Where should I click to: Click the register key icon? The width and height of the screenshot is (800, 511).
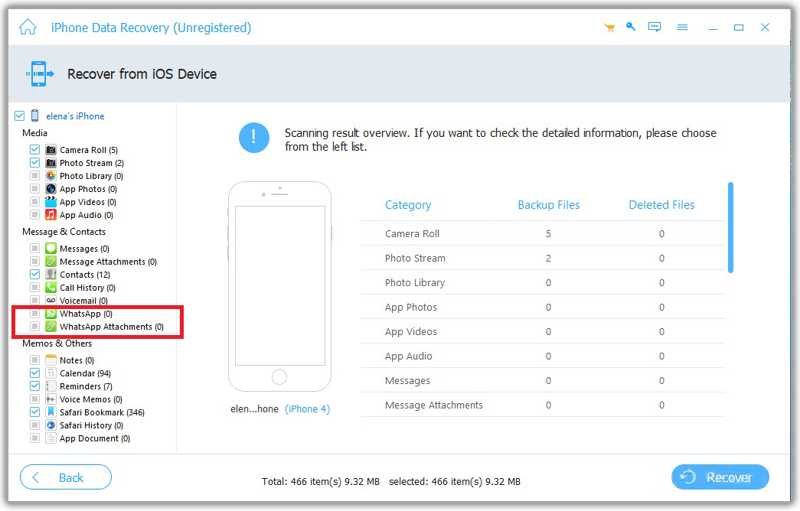click(x=631, y=27)
